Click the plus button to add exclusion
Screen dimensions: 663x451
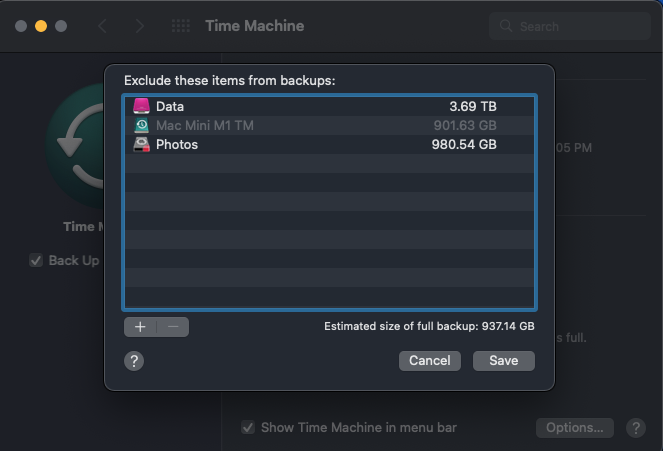tap(140, 327)
